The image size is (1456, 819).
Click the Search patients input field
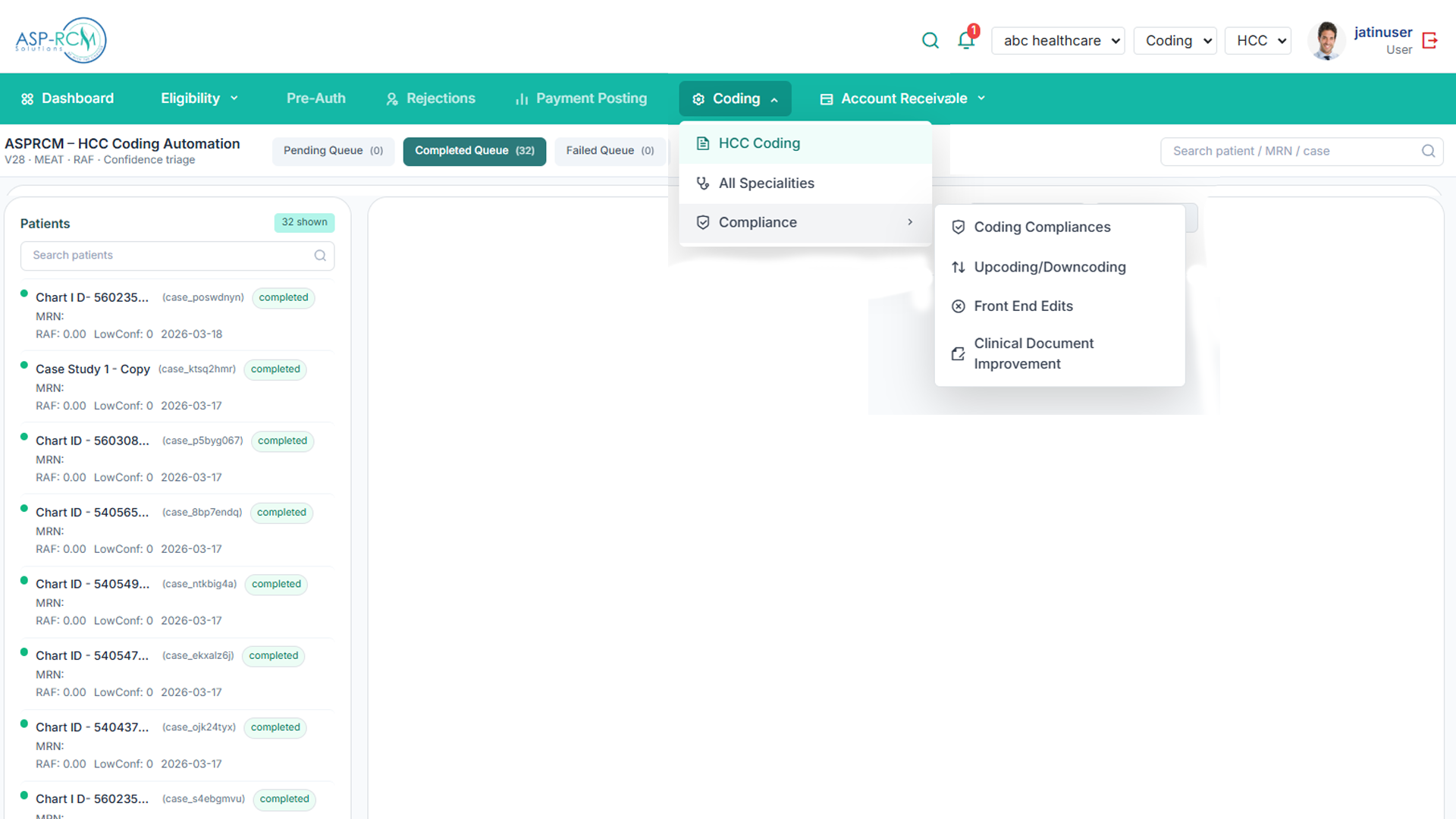(167, 256)
